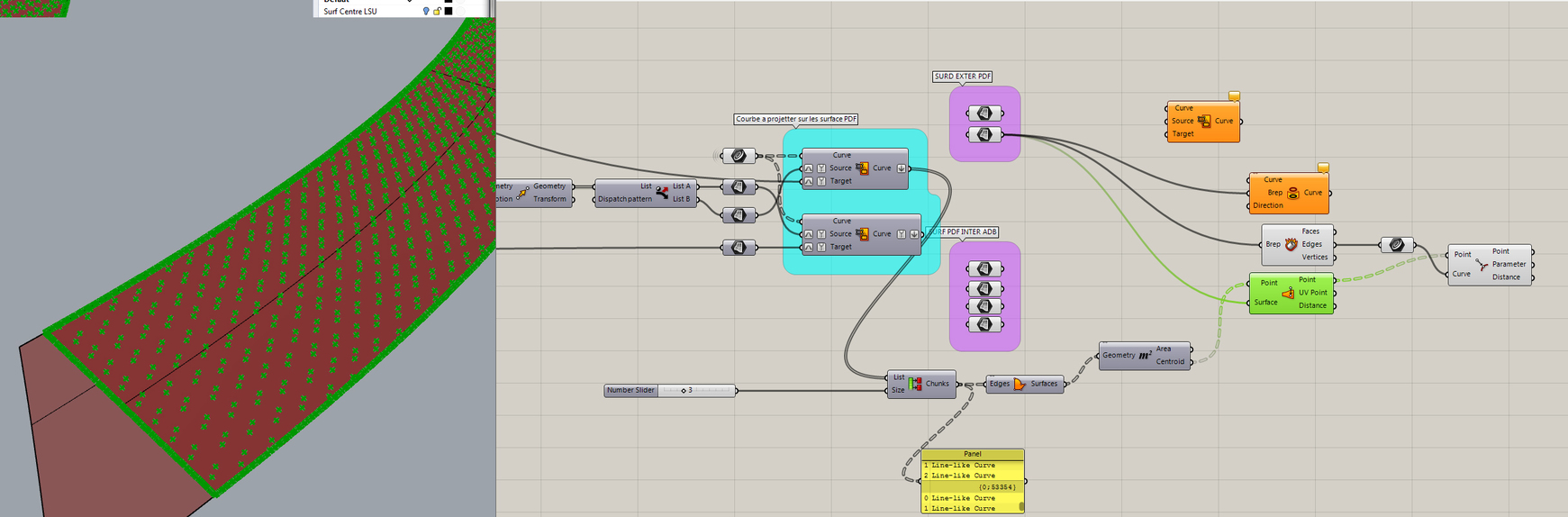
Task: Toggle lock icon of Surf Centre LSU layer
Action: pyautogui.click(x=437, y=12)
